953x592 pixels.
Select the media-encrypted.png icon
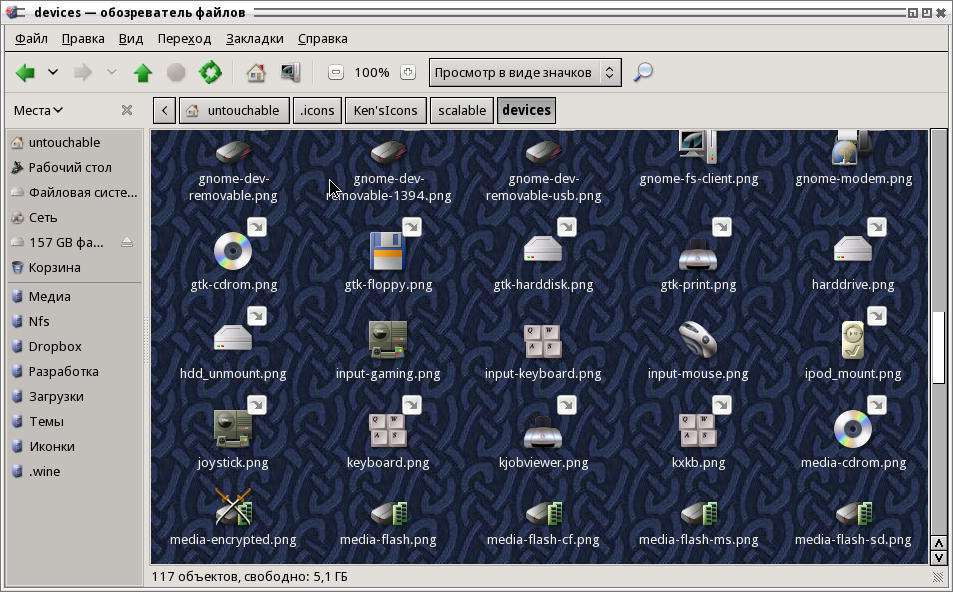[233, 507]
